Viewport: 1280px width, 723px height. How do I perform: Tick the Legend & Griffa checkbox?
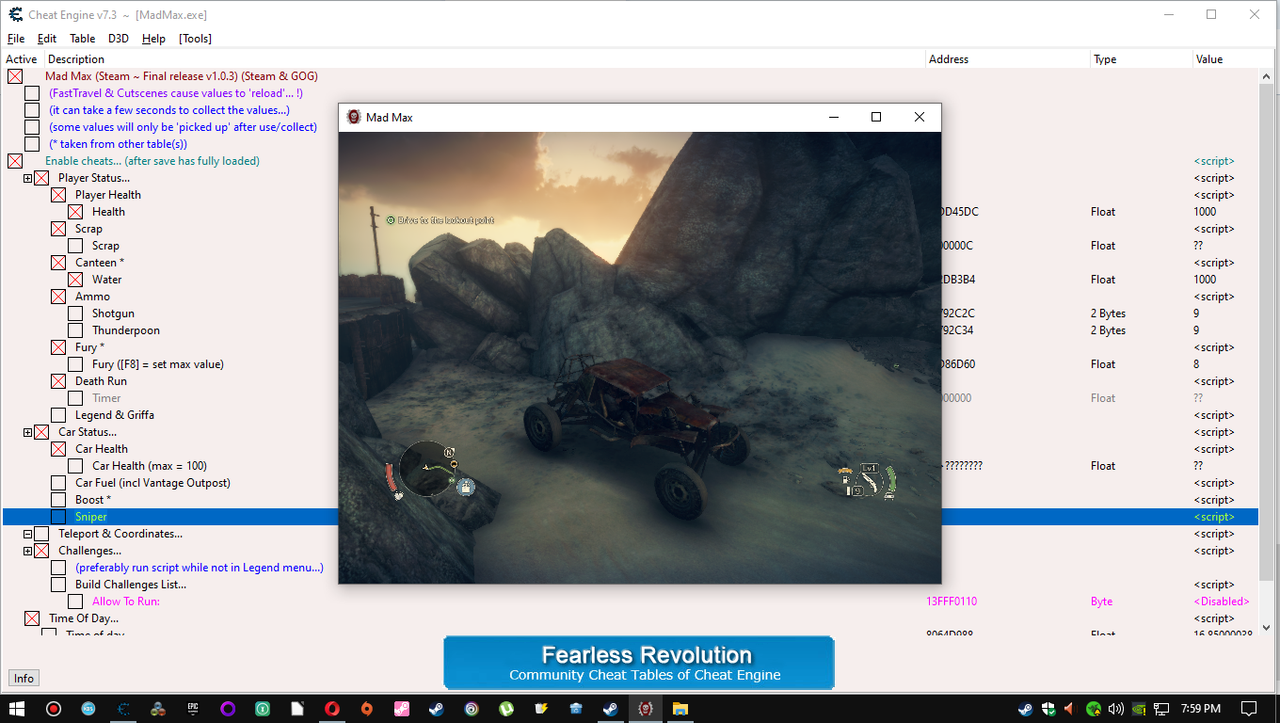(x=58, y=415)
